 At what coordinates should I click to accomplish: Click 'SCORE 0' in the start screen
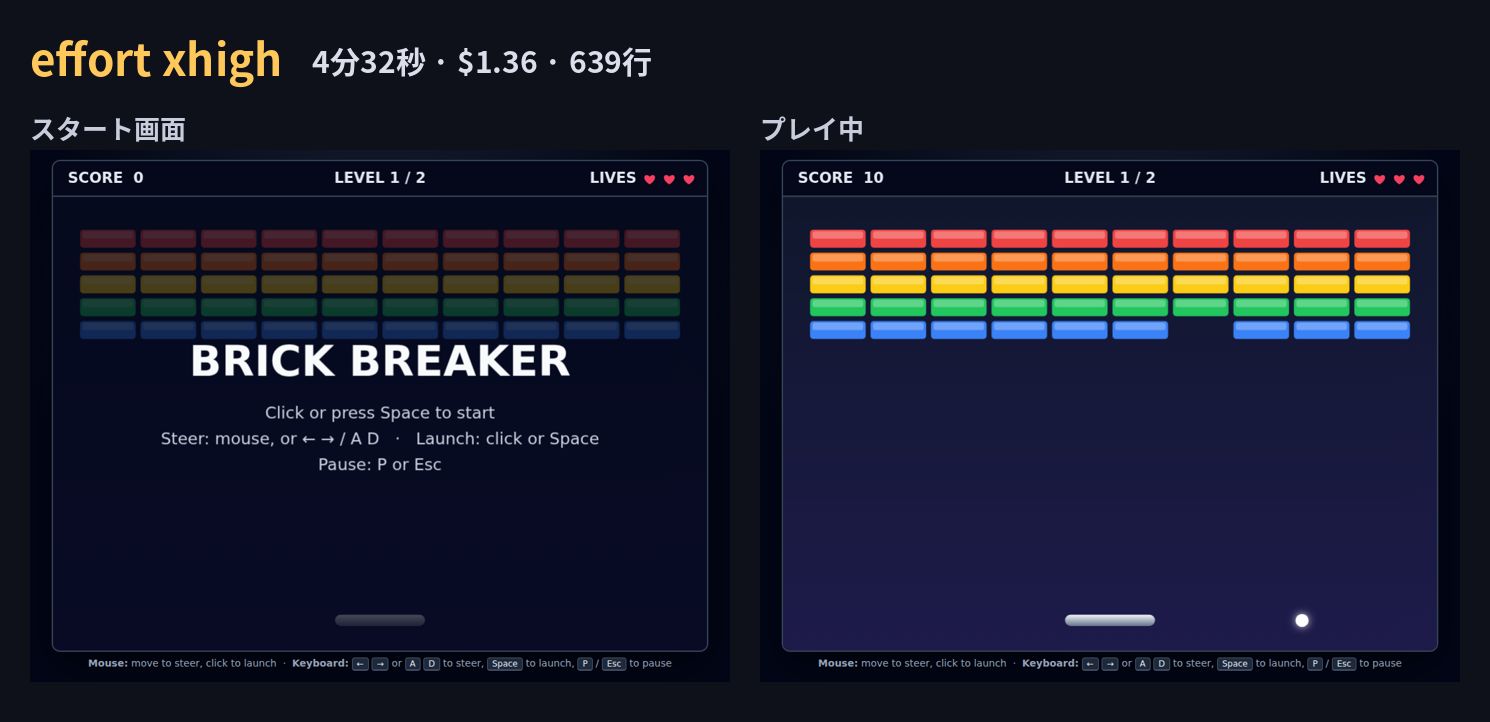(x=106, y=178)
